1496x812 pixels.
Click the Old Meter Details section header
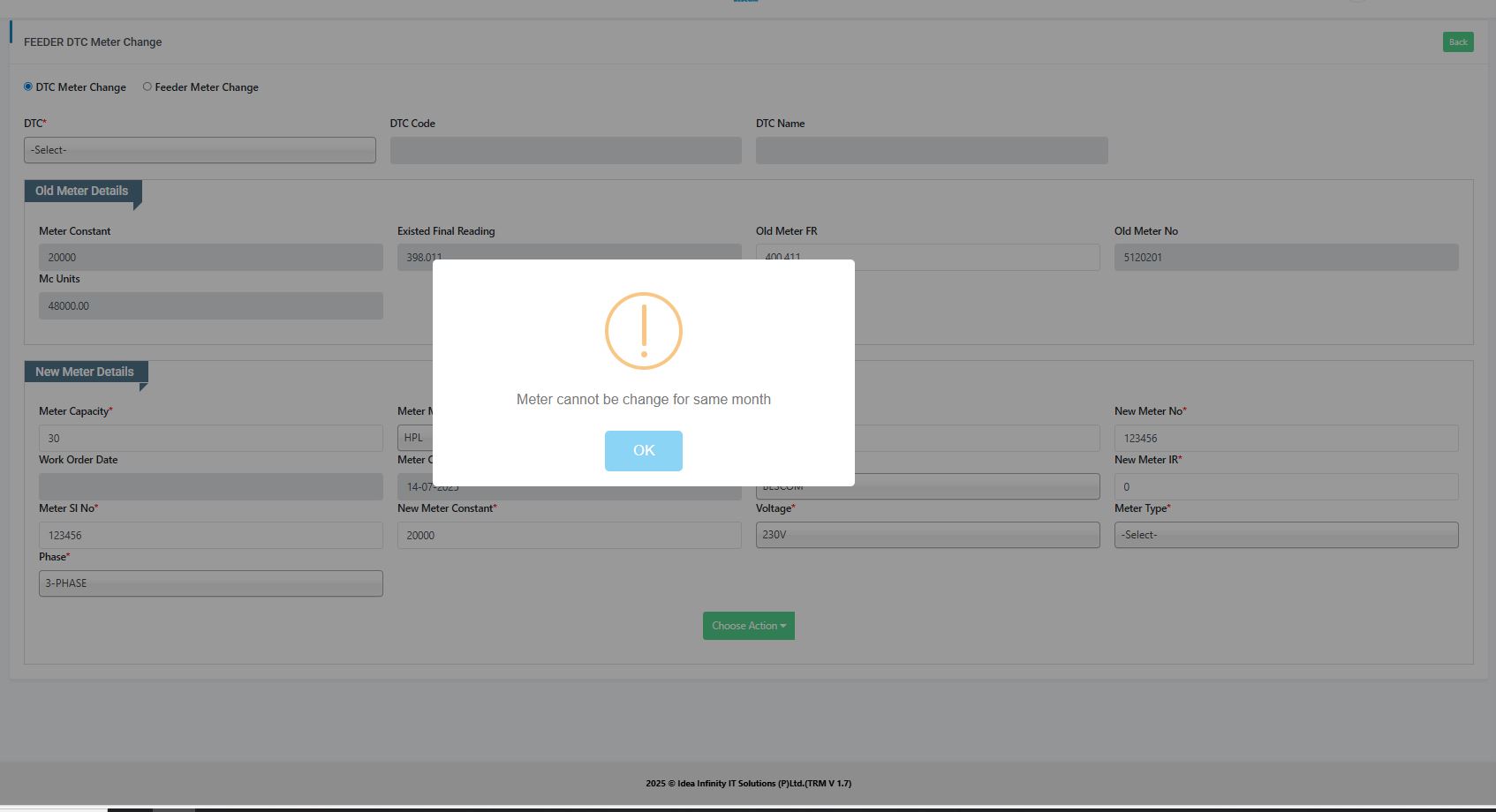click(82, 191)
